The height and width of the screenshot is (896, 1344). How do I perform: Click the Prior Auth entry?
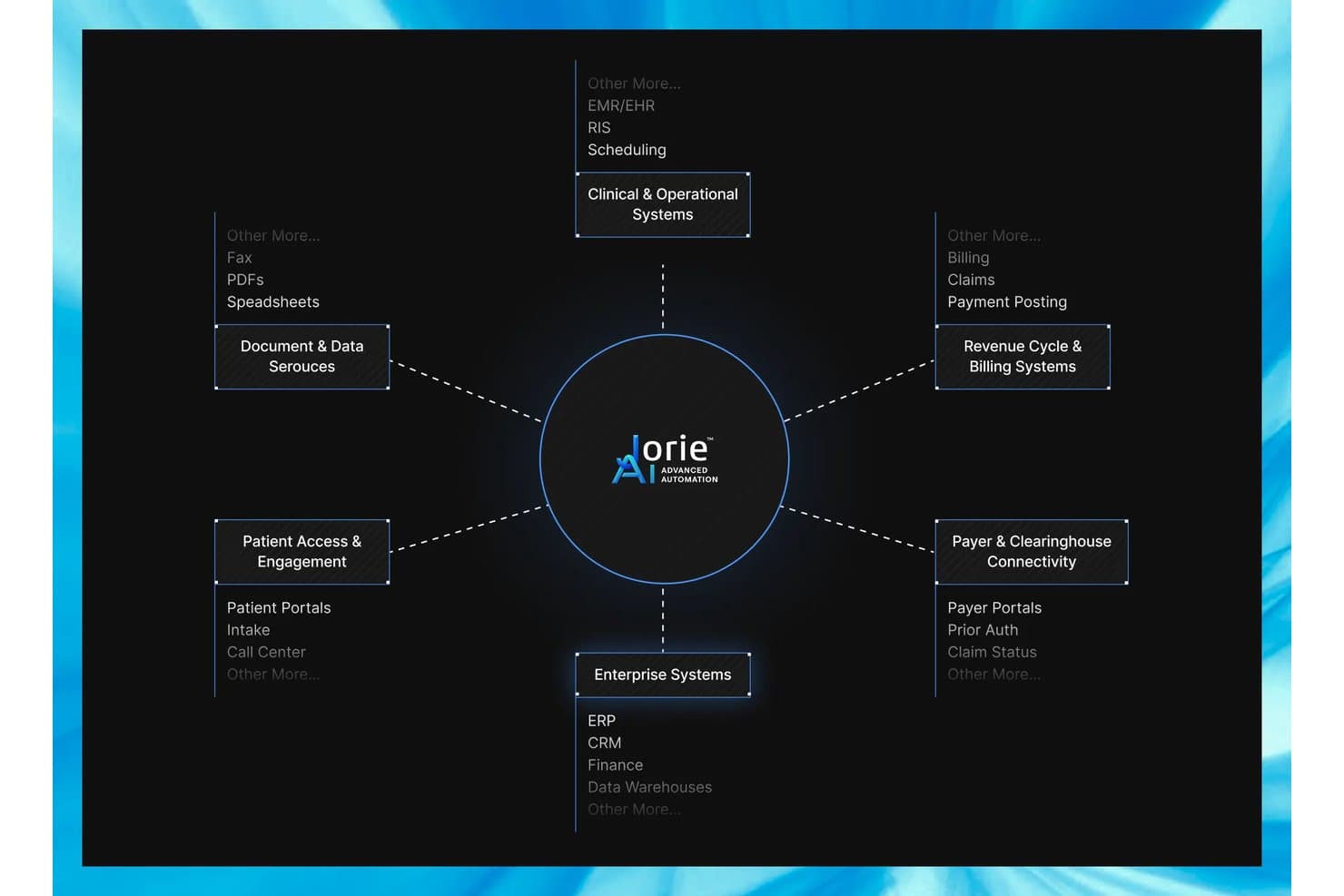pyautogui.click(x=983, y=630)
